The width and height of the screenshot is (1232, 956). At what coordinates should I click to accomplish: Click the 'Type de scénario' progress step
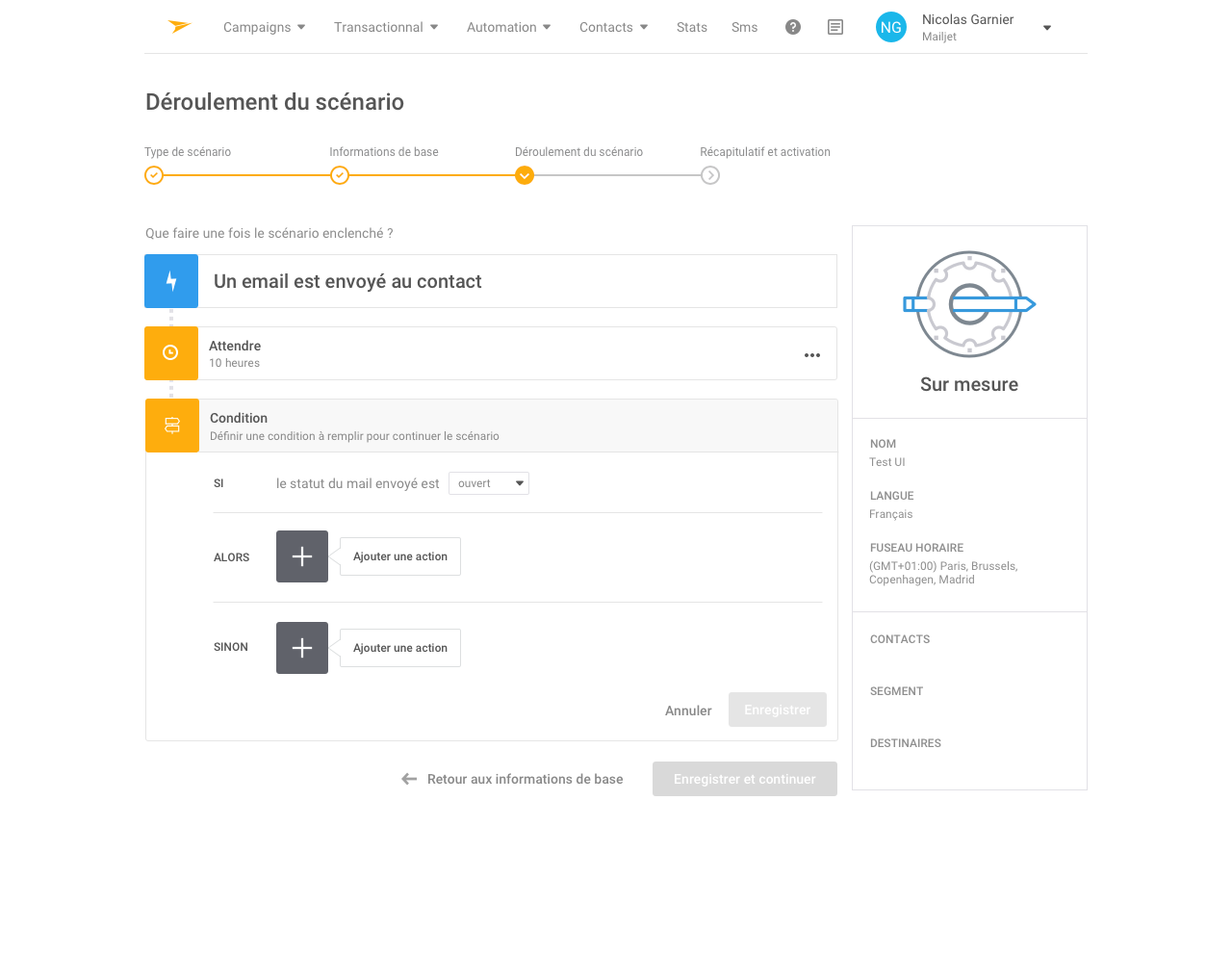(154, 175)
